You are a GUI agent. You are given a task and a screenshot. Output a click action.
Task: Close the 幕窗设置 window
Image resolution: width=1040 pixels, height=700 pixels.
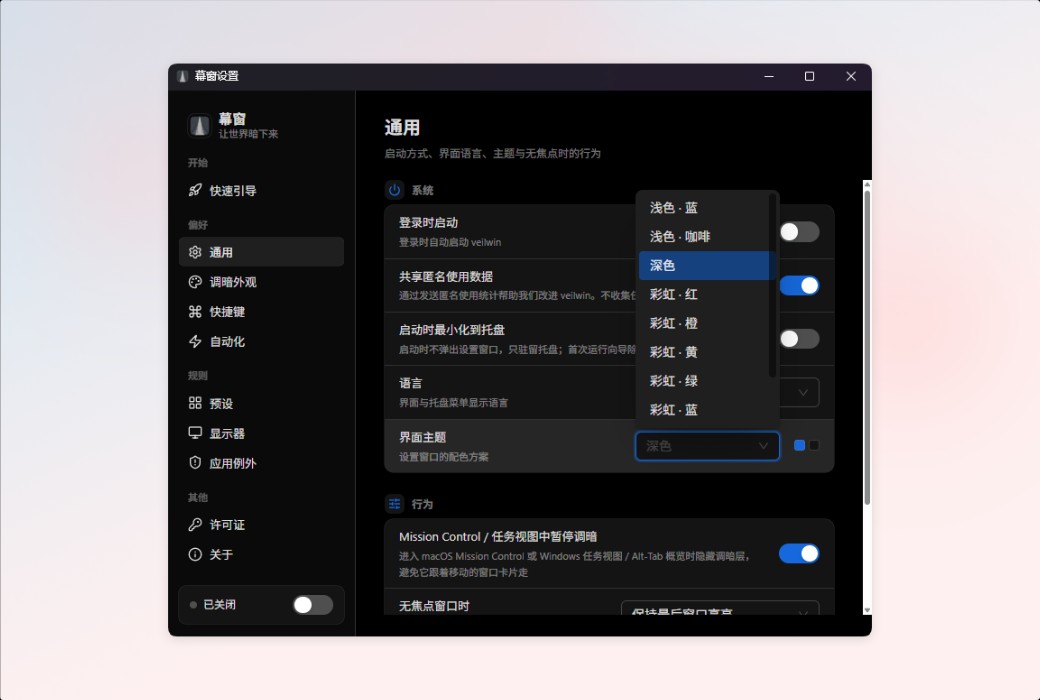[851, 76]
